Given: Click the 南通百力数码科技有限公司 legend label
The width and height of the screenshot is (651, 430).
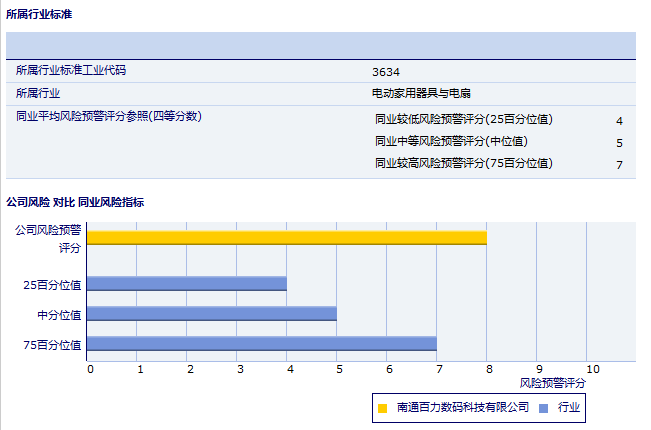Looking at the screenshot, I should tap(462, 408).
